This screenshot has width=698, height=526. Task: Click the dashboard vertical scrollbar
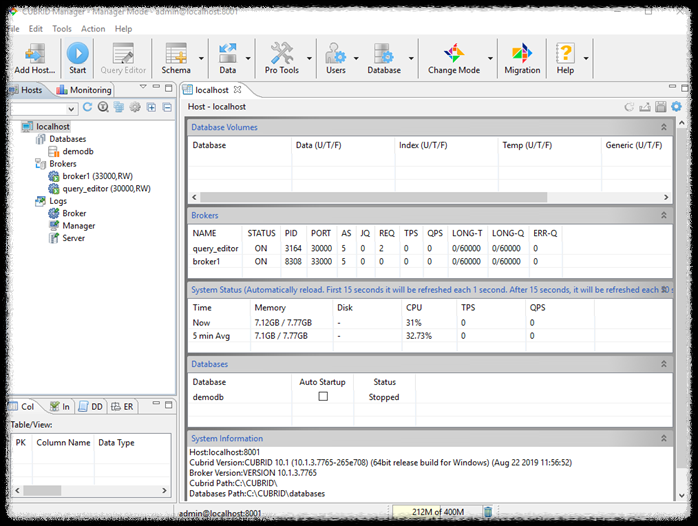682,297
